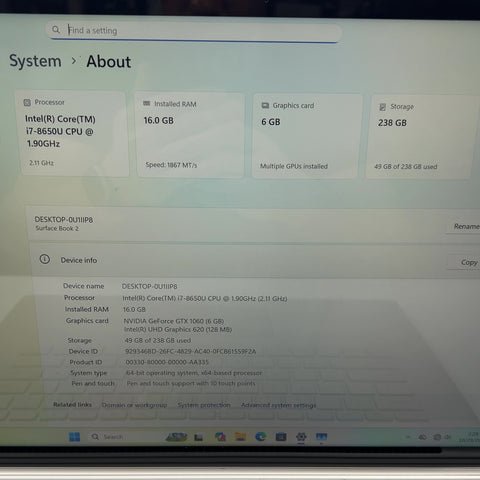Click Multiple GPUs installed text

(x=294, y=166)
